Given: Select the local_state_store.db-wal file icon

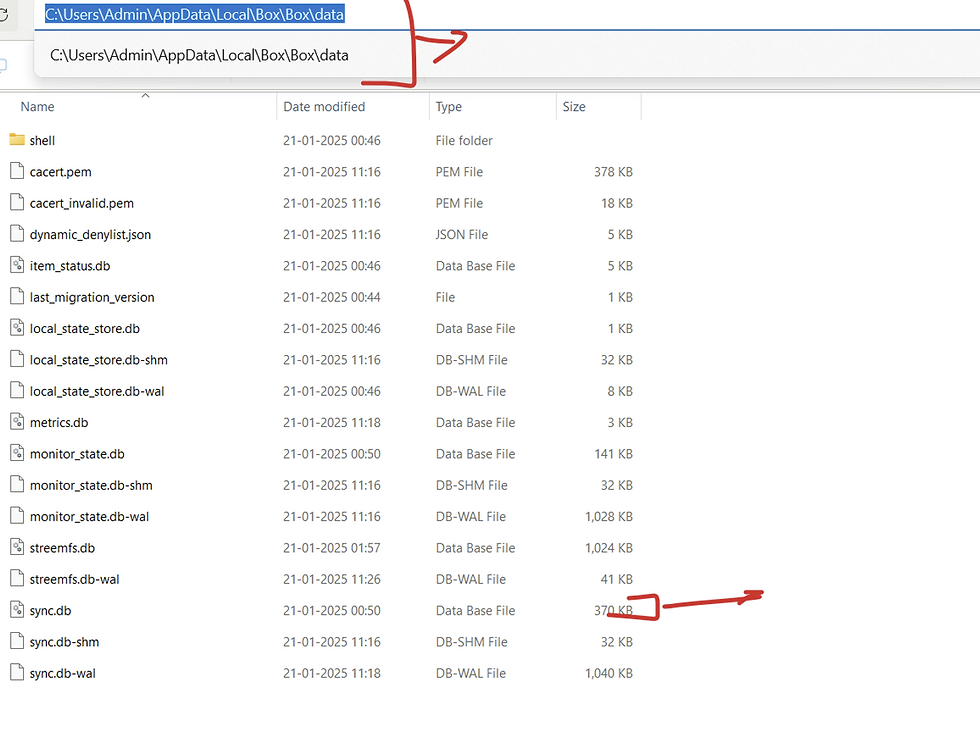Looking at the screenshot, I should 17,391.
